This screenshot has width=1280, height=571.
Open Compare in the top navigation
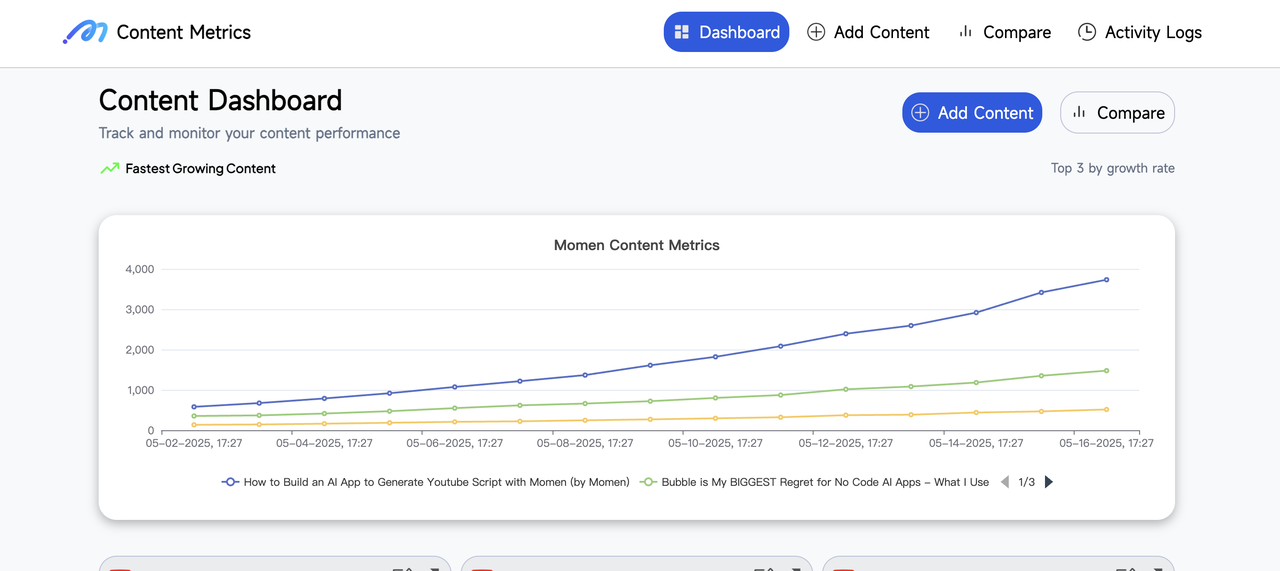(1004, 32)
